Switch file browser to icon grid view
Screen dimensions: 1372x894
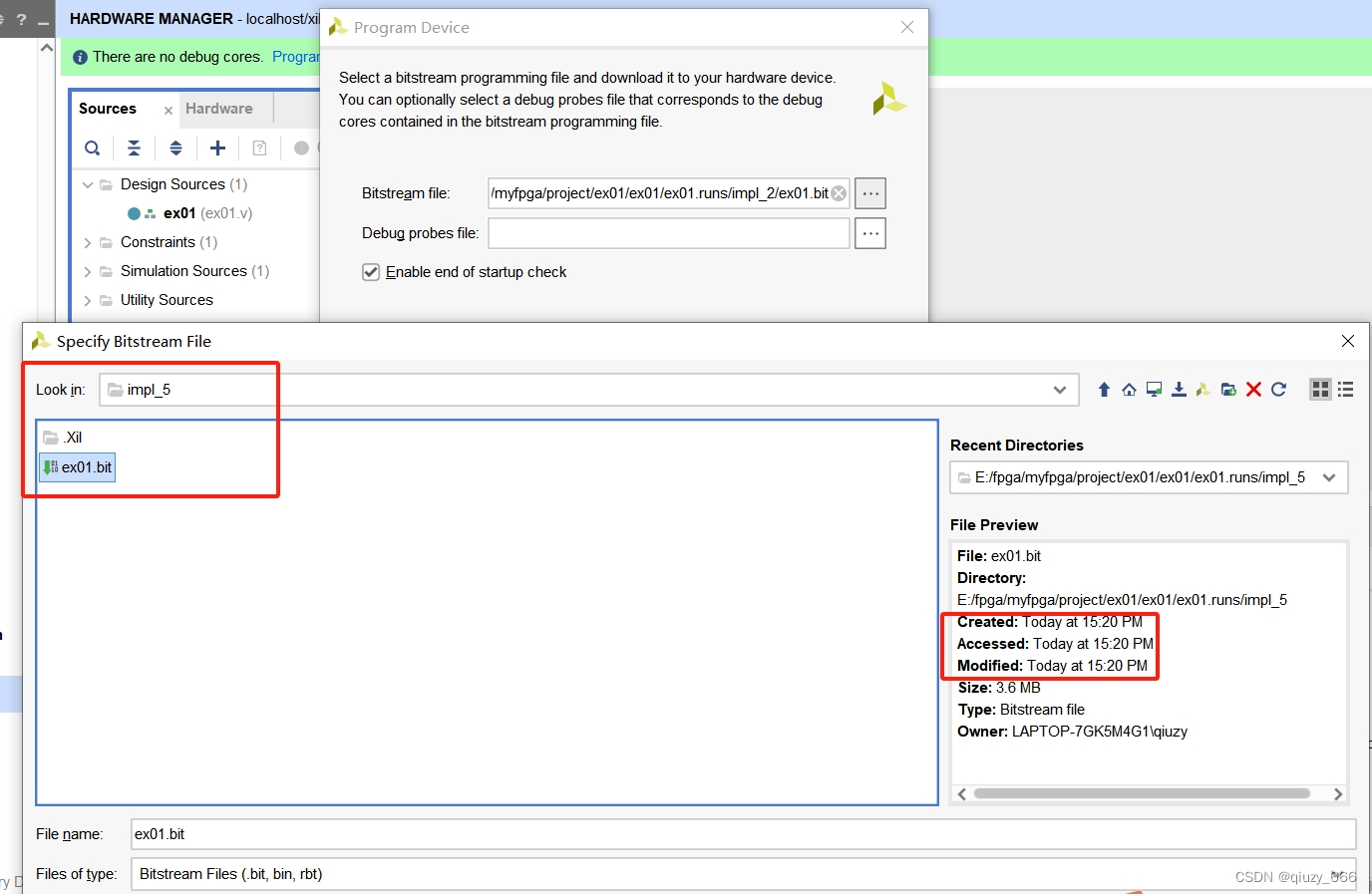point(1320,390)
